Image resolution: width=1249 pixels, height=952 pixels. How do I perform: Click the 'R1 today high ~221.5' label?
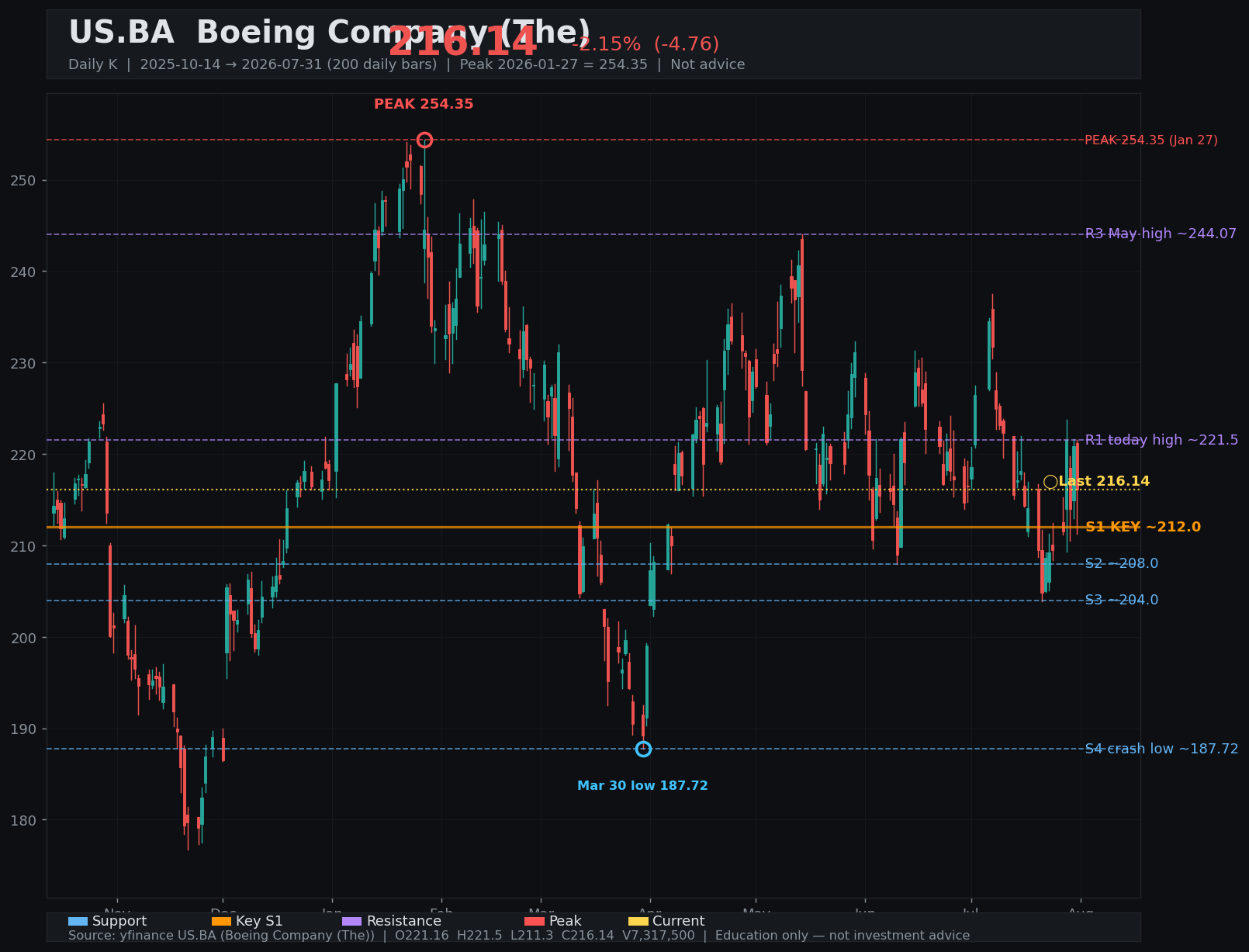tap(1161, 440)
